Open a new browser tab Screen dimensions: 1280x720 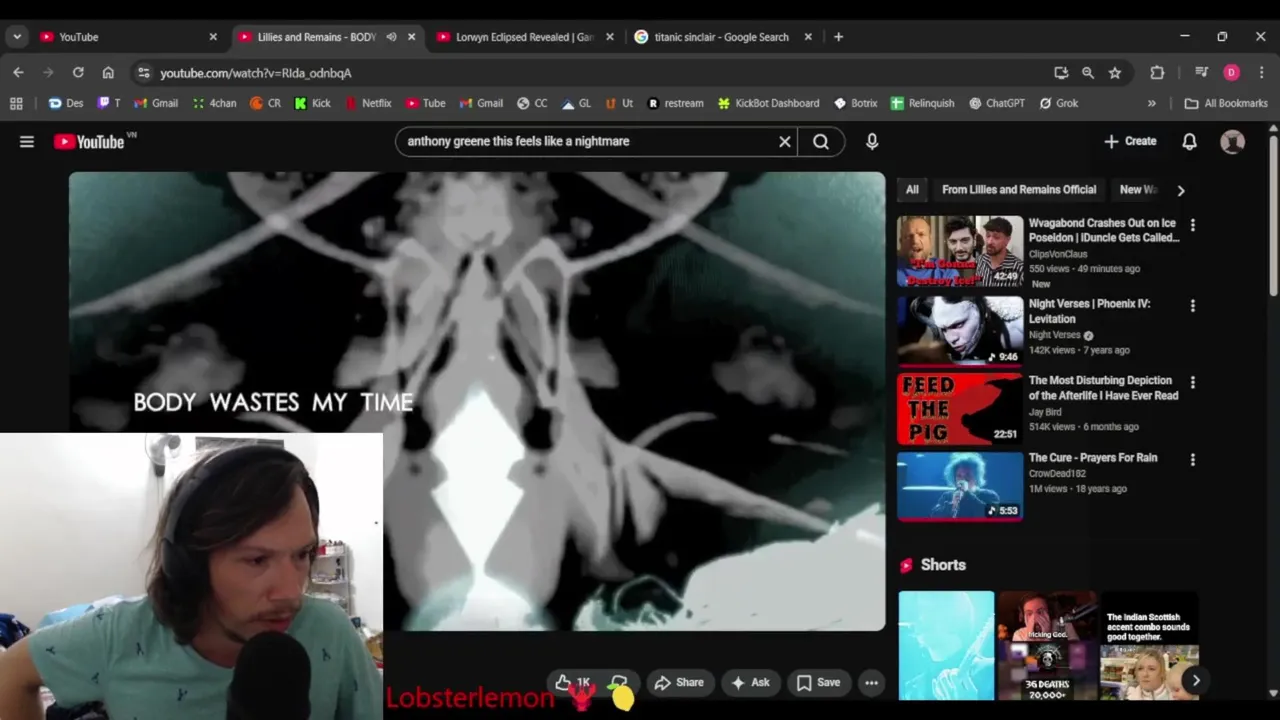(838, 37)
